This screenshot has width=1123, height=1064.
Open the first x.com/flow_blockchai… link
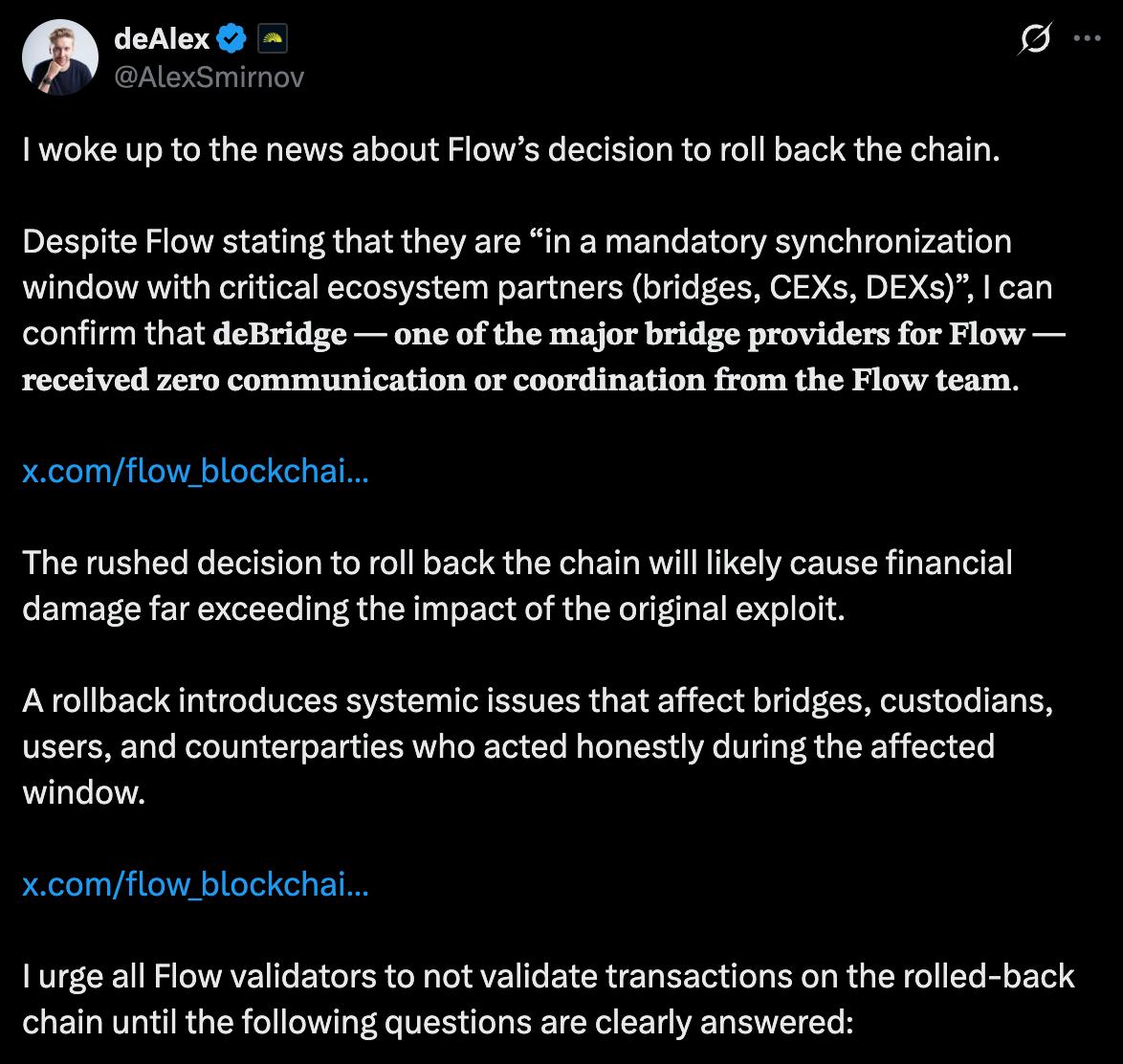coord(194,472)
